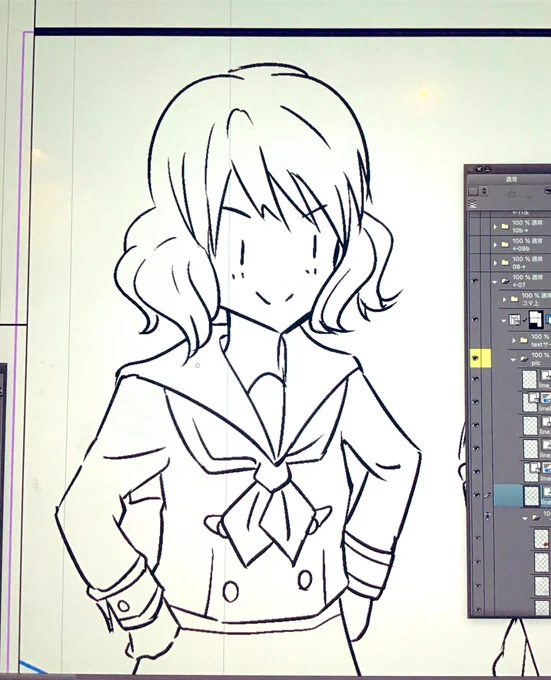Select the '100 % 通常 08→' row text
Image resolution: width=551 pixels, height=680 pixels.
click(x=527, y=263)
